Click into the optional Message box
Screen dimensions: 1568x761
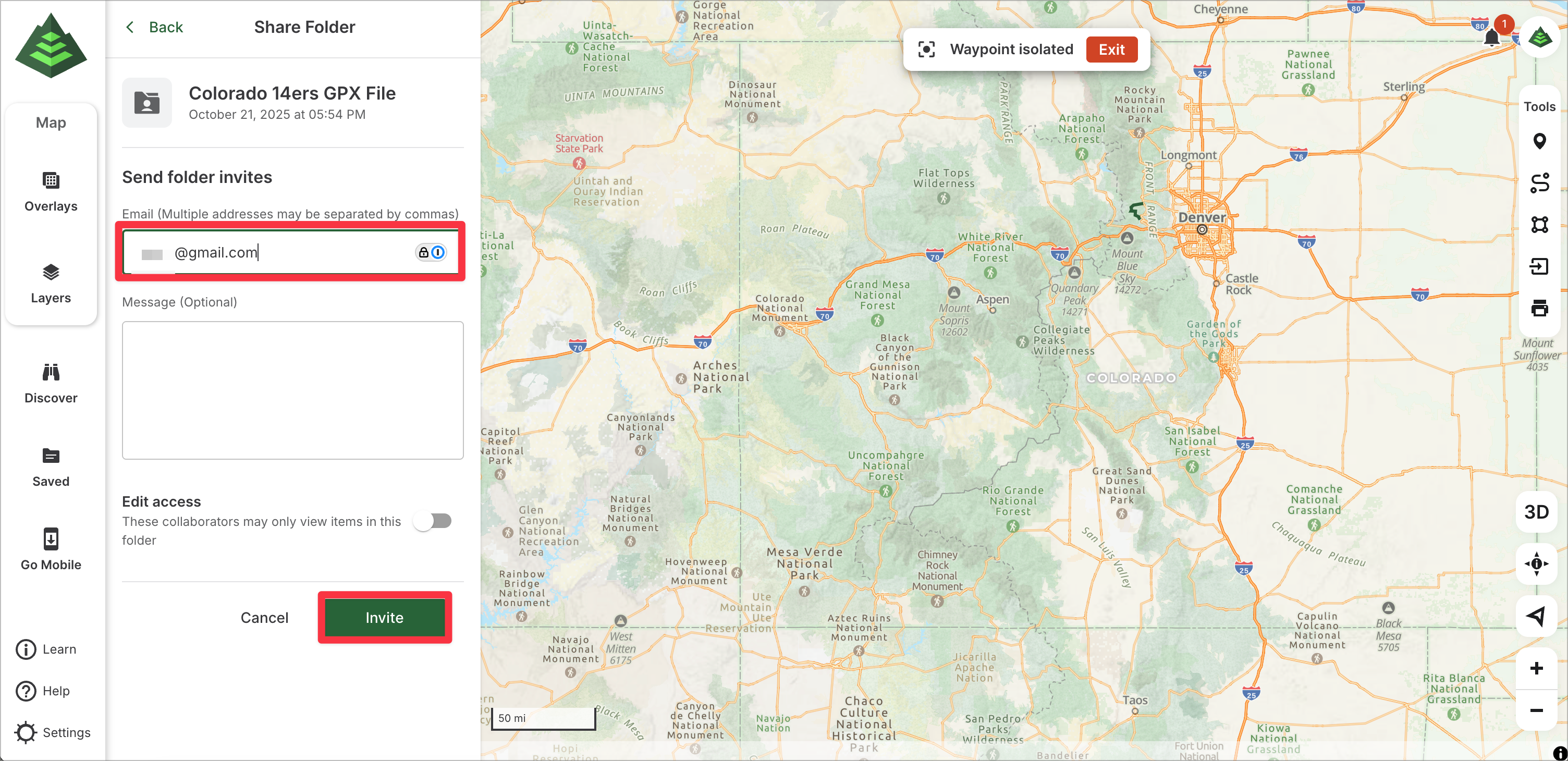[292, 390]
